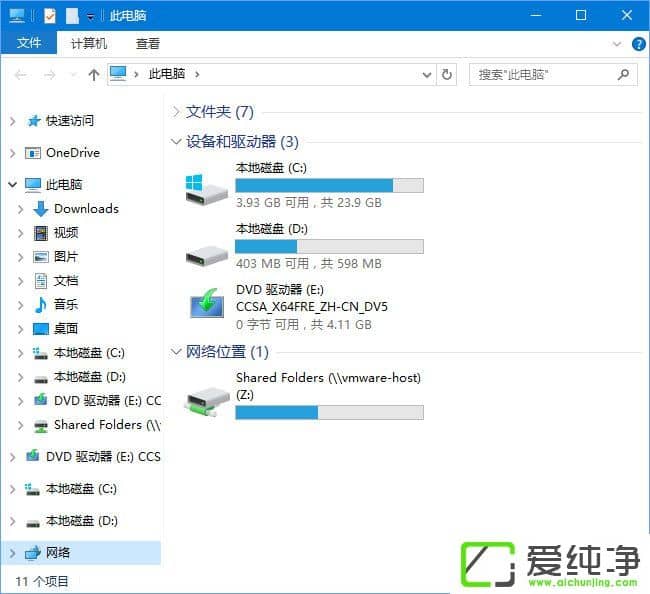Select the 音乐 note icon in sidebar

click(40, 305)
